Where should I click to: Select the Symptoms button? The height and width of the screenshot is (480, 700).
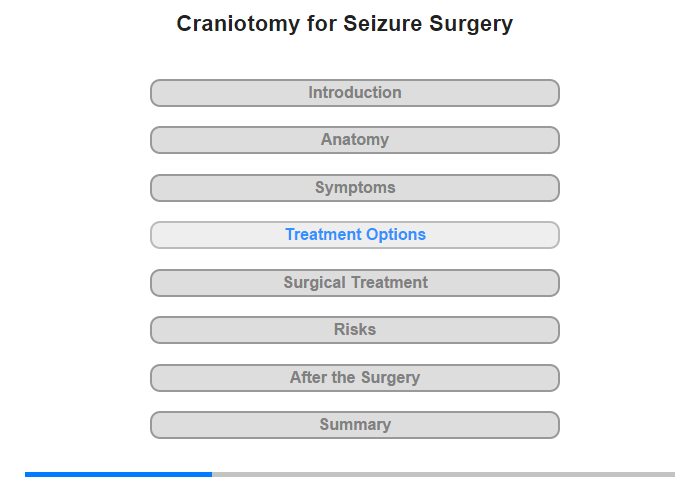pos(354,188)
